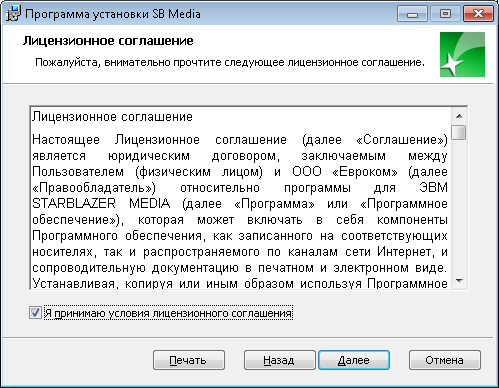
Task: Click the 'Лицензионное соглашение' bold heading
Action: tap(108, 41)
